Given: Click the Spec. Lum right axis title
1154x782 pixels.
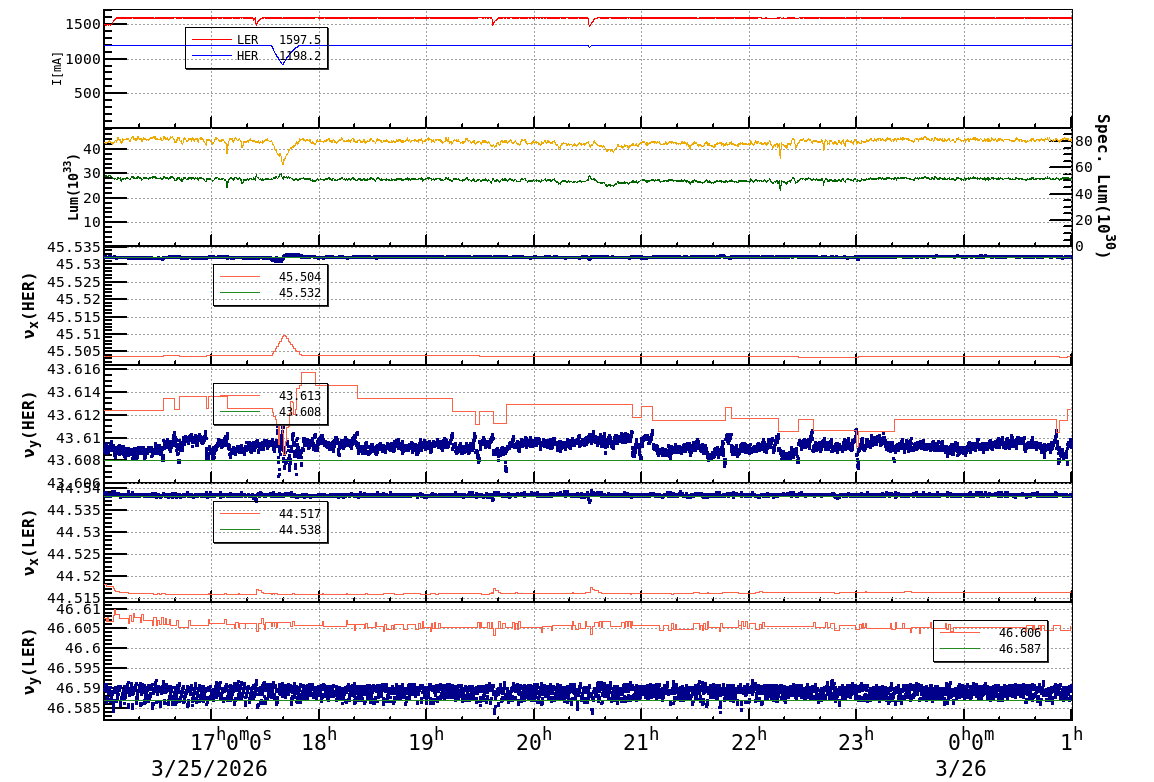Looking at the screenshot, I should (1102, 185).
